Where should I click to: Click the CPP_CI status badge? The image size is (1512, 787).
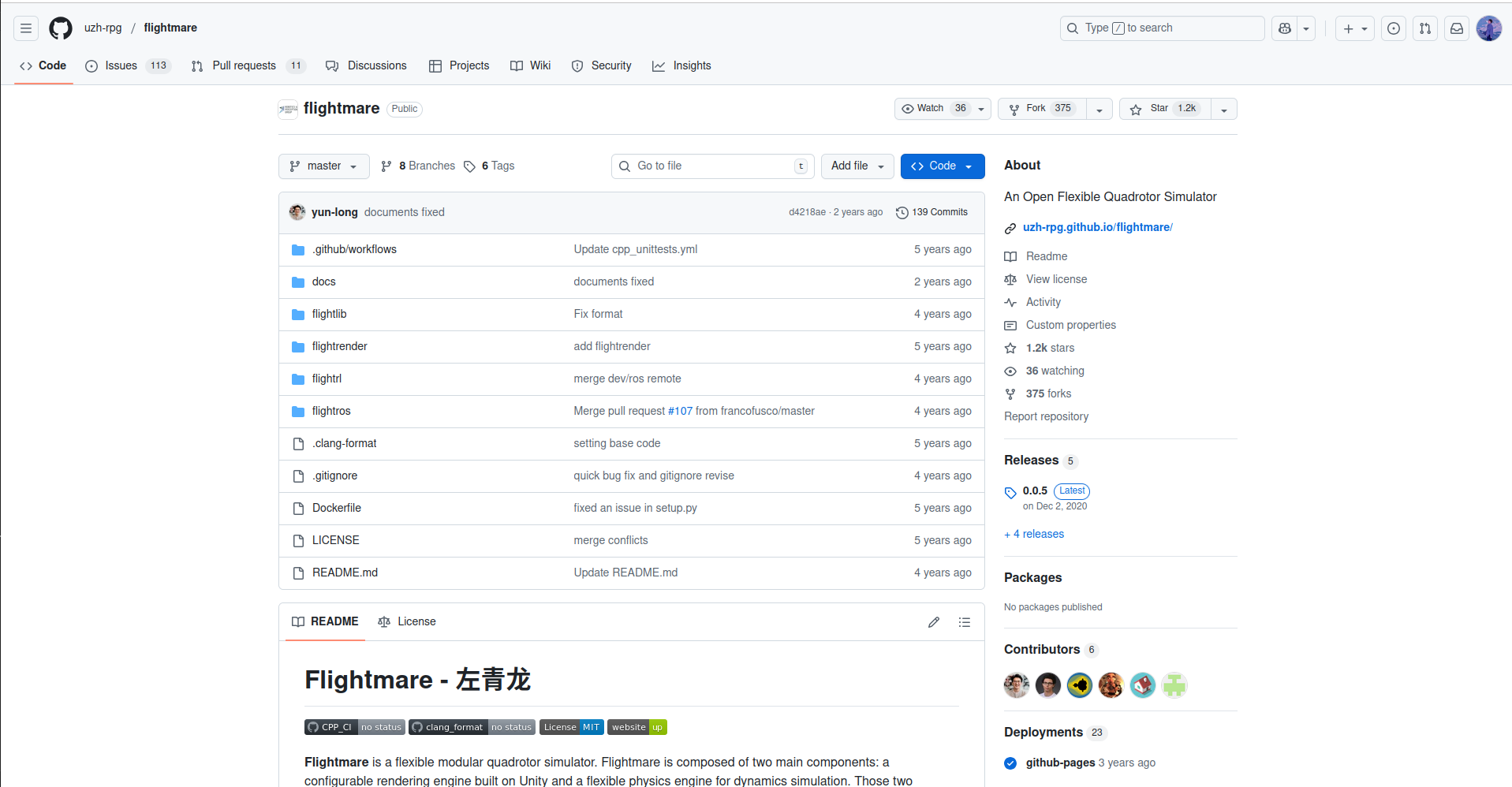[x=355, y=727]
